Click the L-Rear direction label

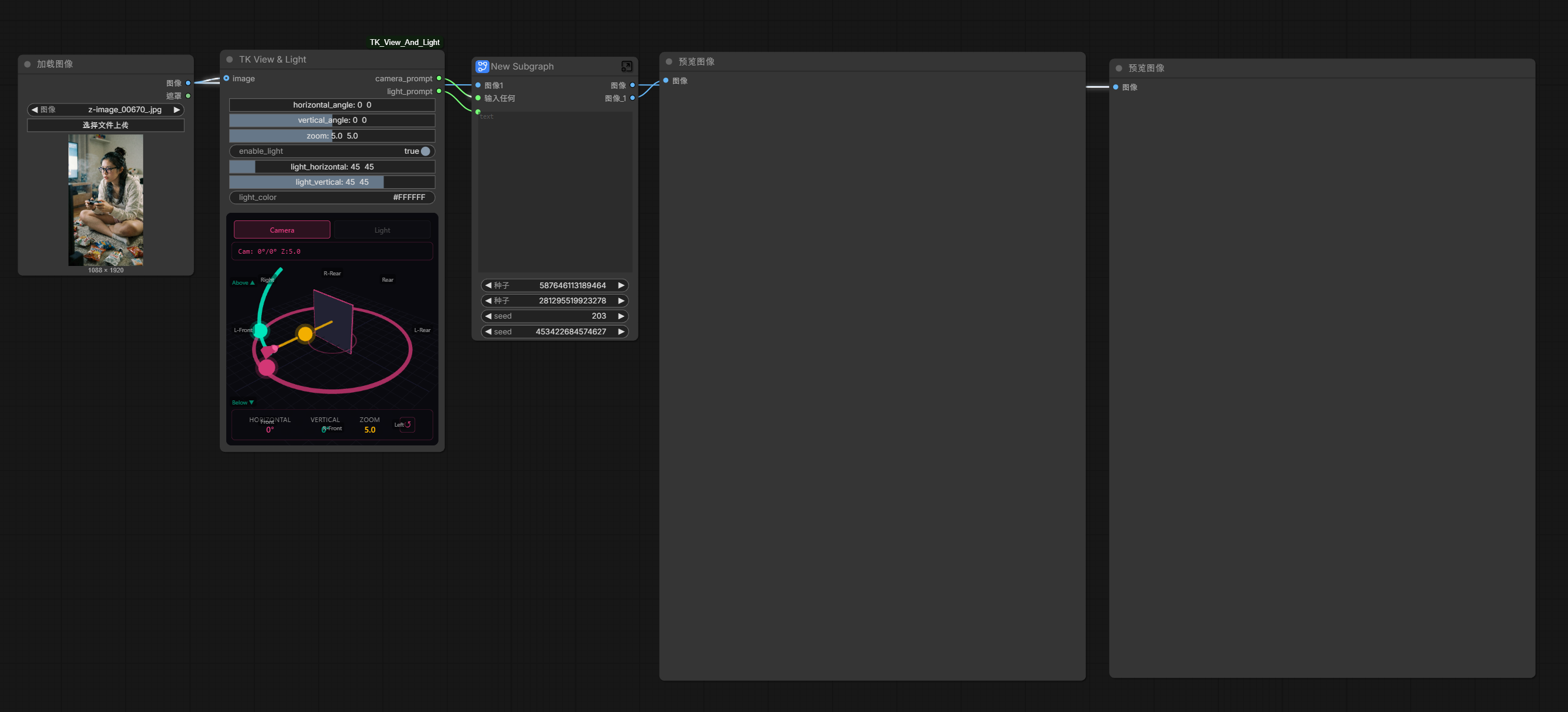[423, 330]
